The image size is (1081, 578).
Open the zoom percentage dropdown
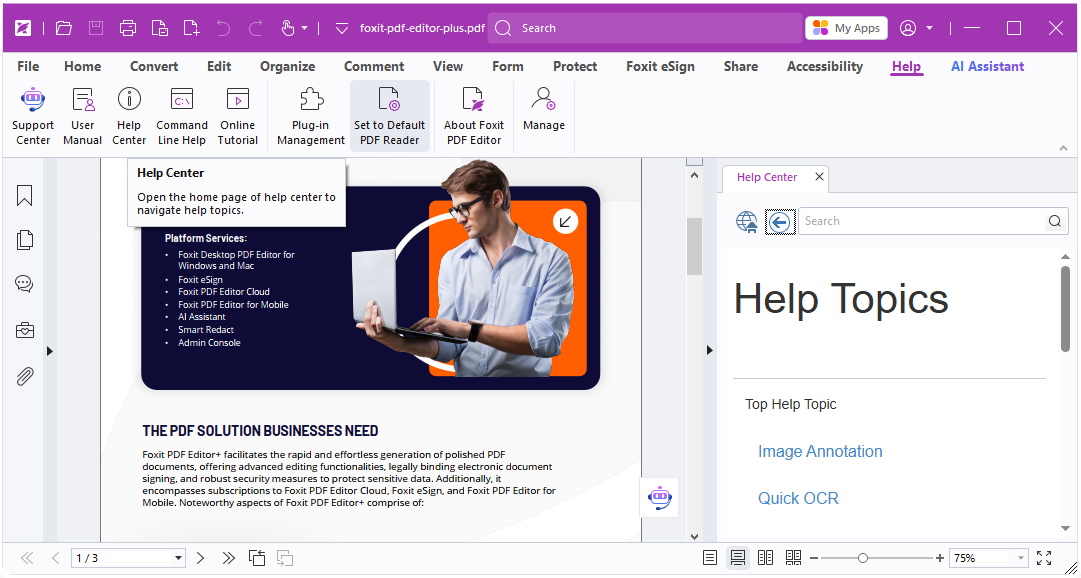(x=1020, y=558)
